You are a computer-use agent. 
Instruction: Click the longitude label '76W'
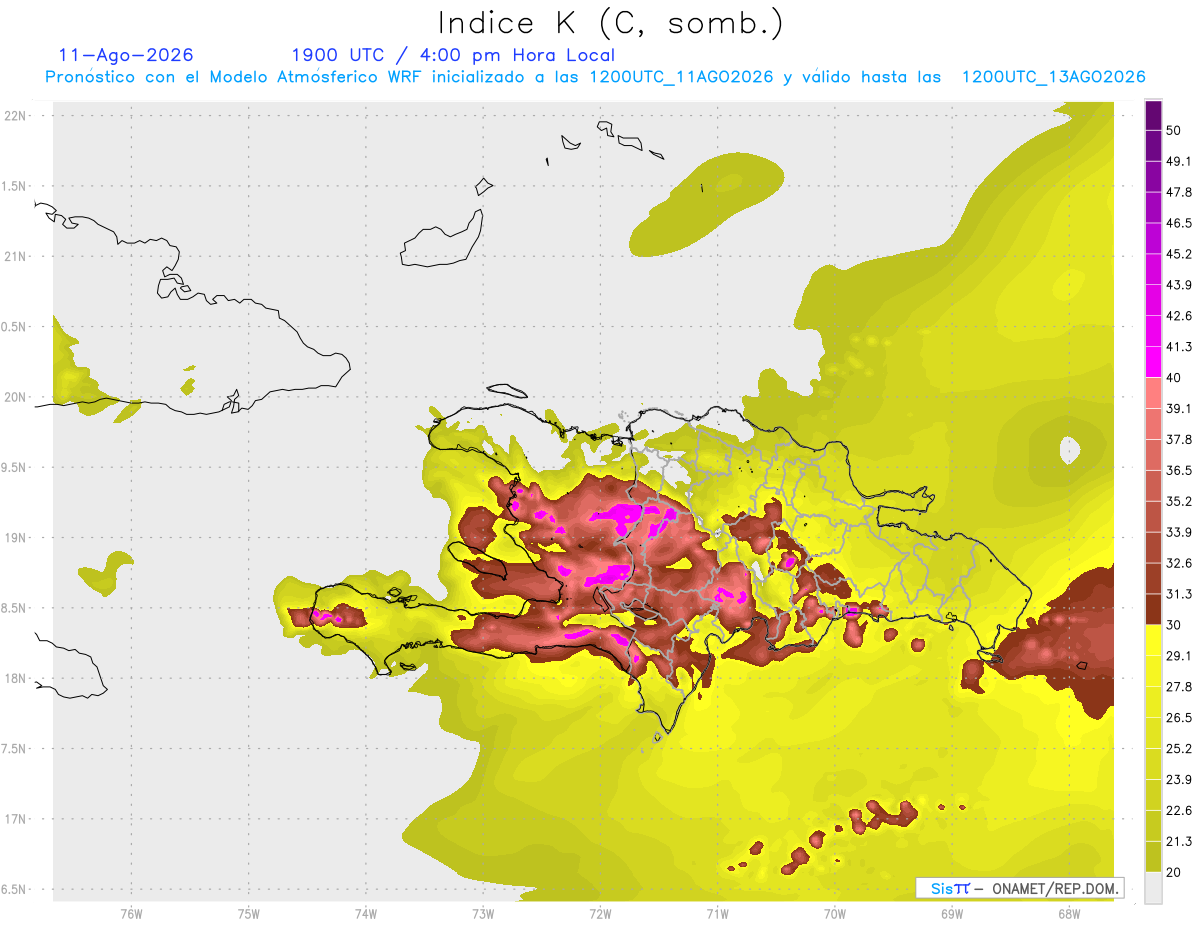pyautogui.click(x=131, y=914)
